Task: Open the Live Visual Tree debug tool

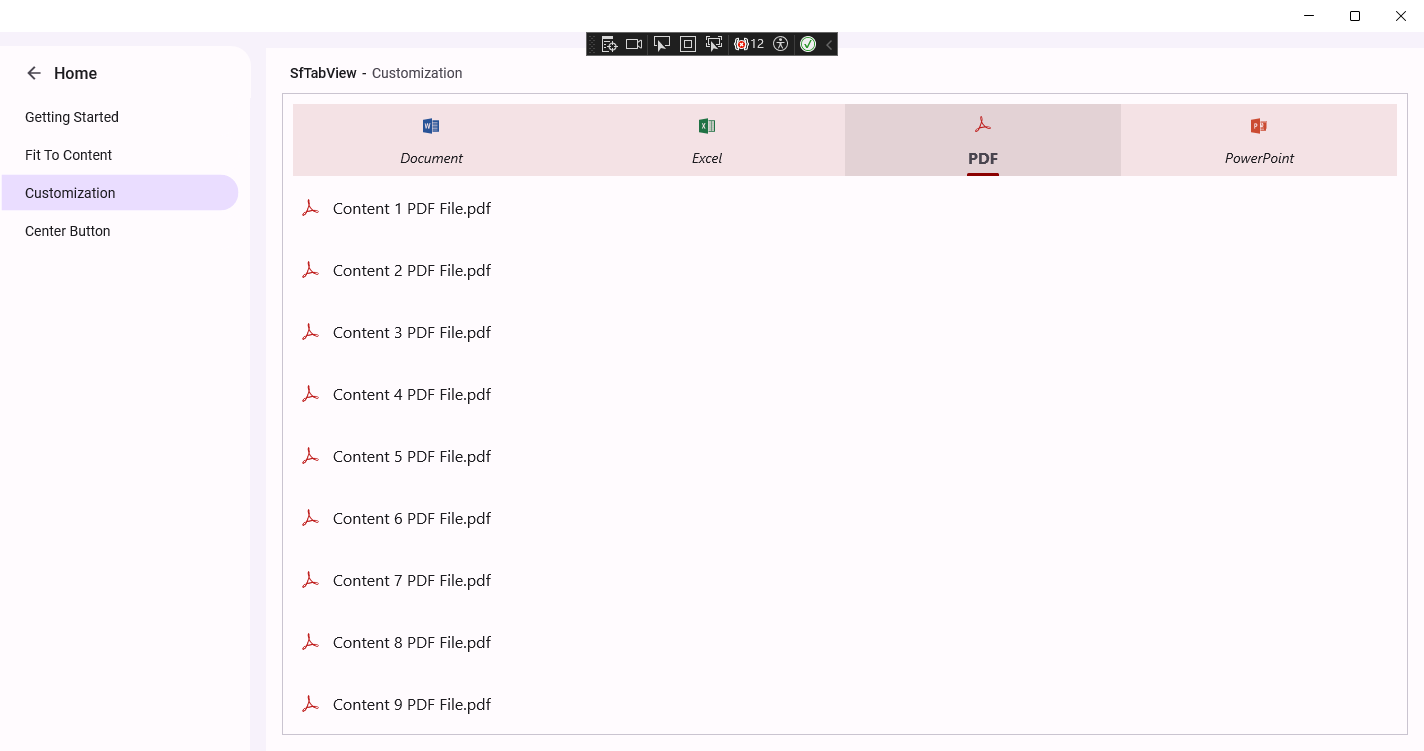Action: pyautogui.click(x=609, y=44)
